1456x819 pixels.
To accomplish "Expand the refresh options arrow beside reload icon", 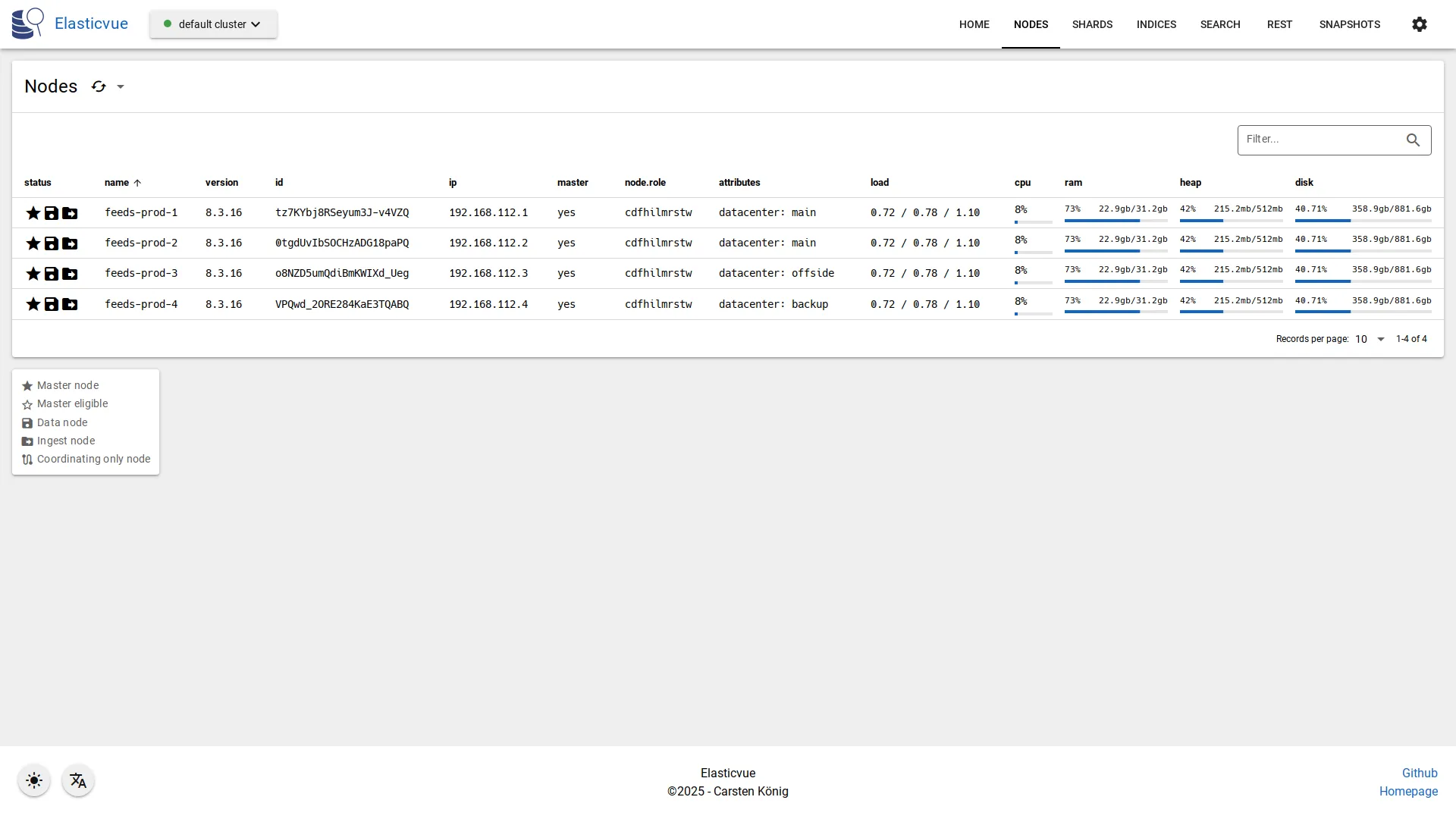I will pos(121,86).
